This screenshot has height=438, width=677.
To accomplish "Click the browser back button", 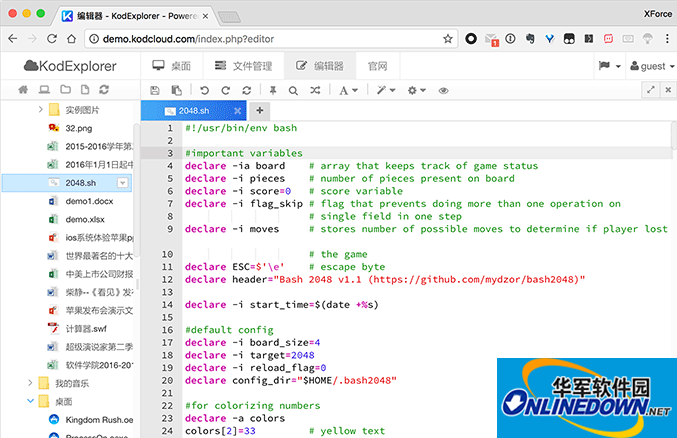I will point(13,39).
